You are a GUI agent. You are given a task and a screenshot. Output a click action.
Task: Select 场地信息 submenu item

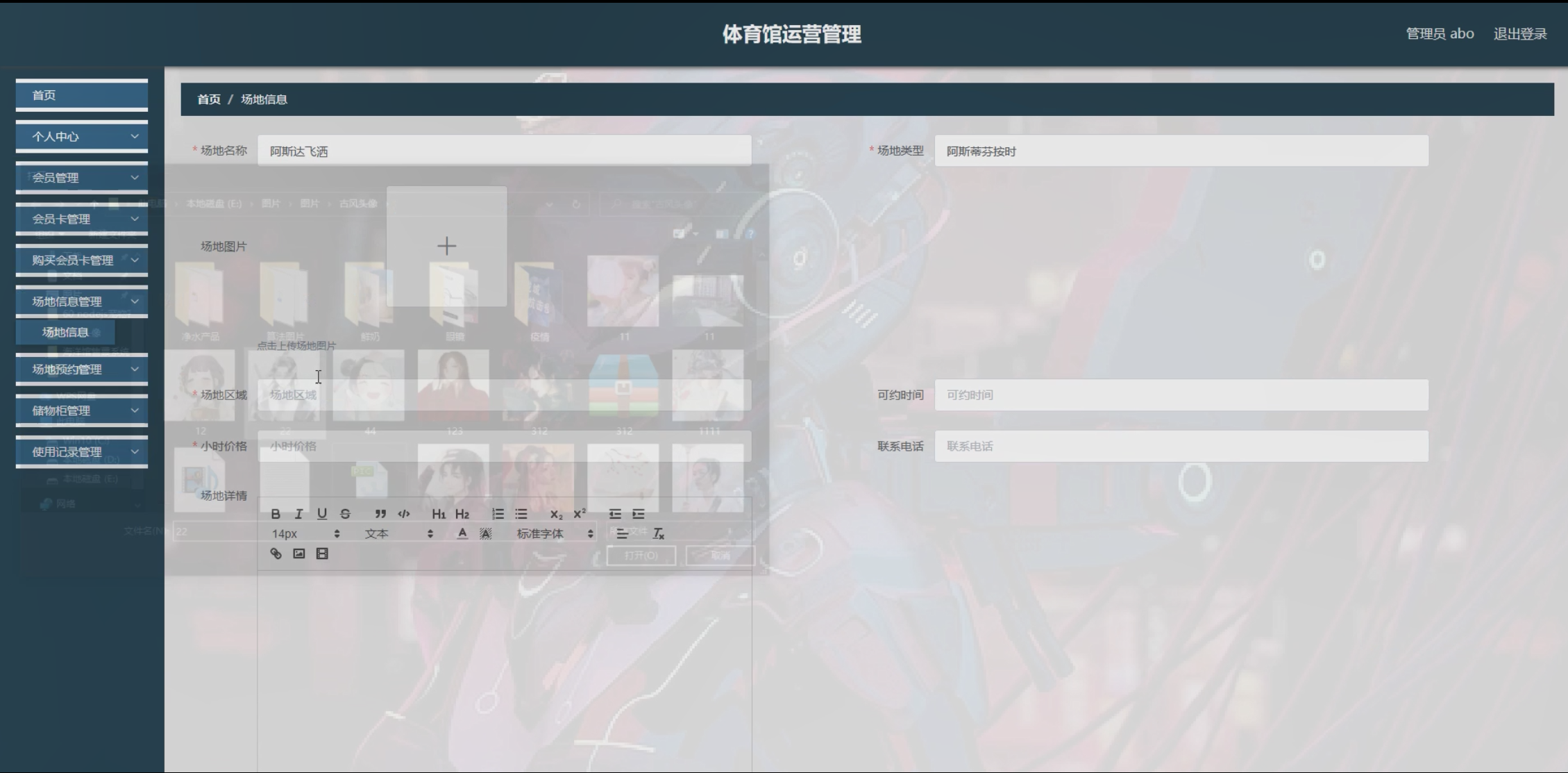click(66, 332)
